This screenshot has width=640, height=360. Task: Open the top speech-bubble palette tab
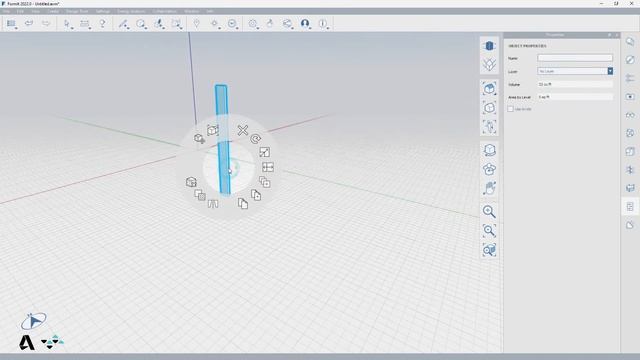[x=630, y=41]
